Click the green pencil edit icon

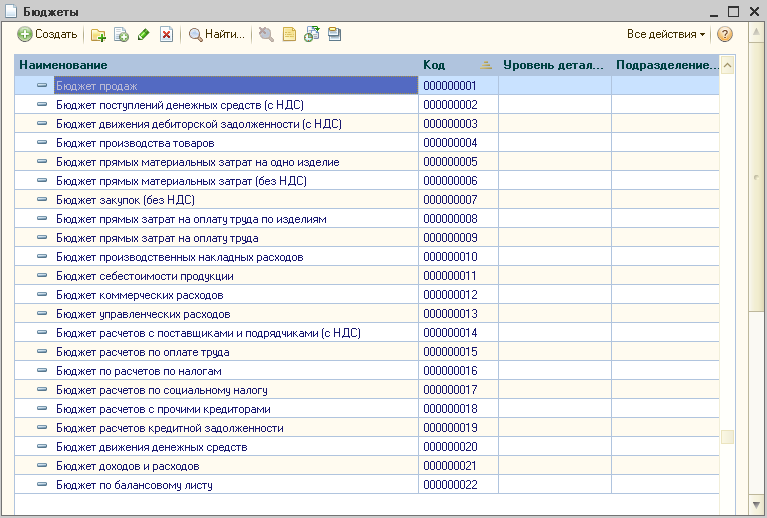(144, 34)
